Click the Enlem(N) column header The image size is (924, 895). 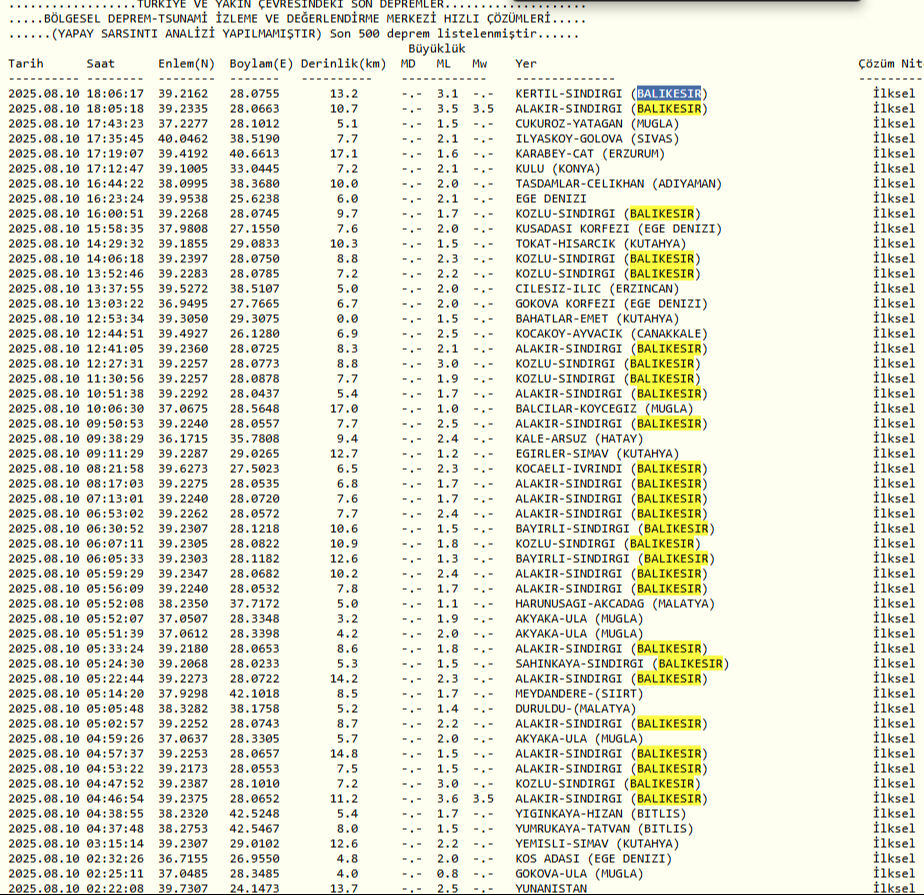click(186, 64)
